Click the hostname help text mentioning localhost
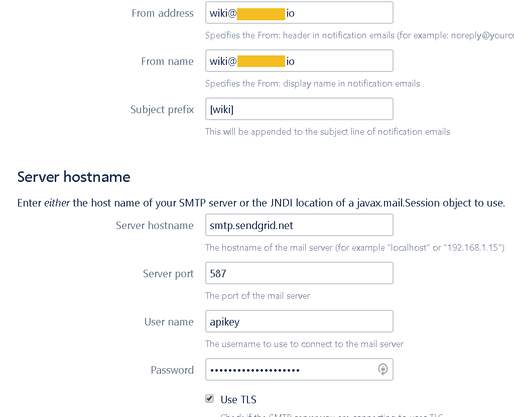This screenshot has height=417, width=514. [x=355, y=248]
